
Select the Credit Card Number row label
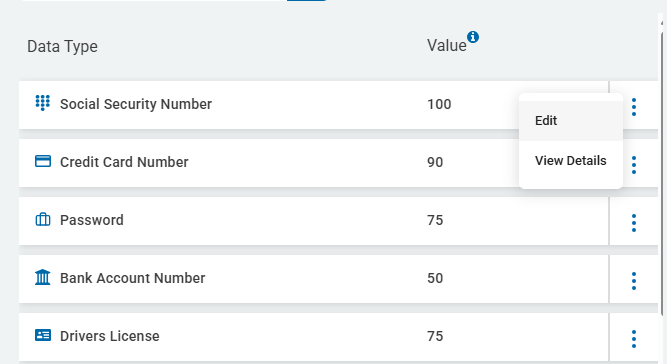pyautogui.click(x=124, y=162)
